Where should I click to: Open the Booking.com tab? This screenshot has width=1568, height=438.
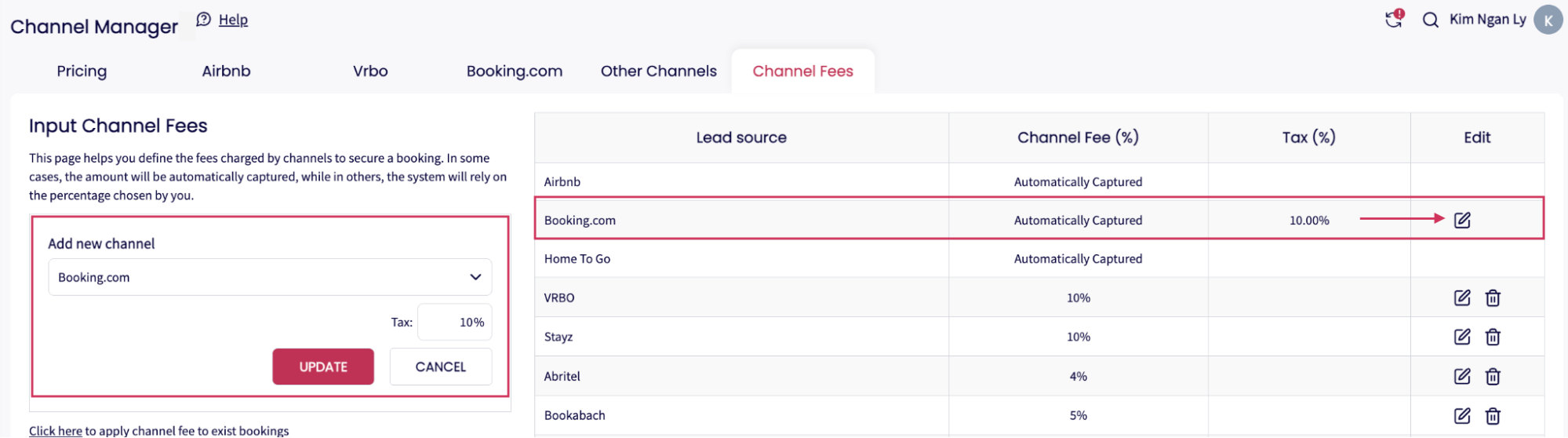pos(515,71)
